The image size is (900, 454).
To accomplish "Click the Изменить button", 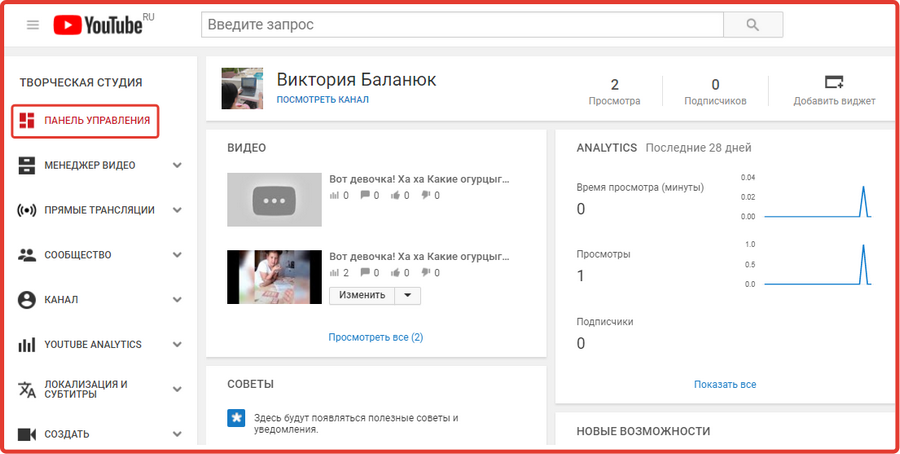I will click(x=362, y=296).
